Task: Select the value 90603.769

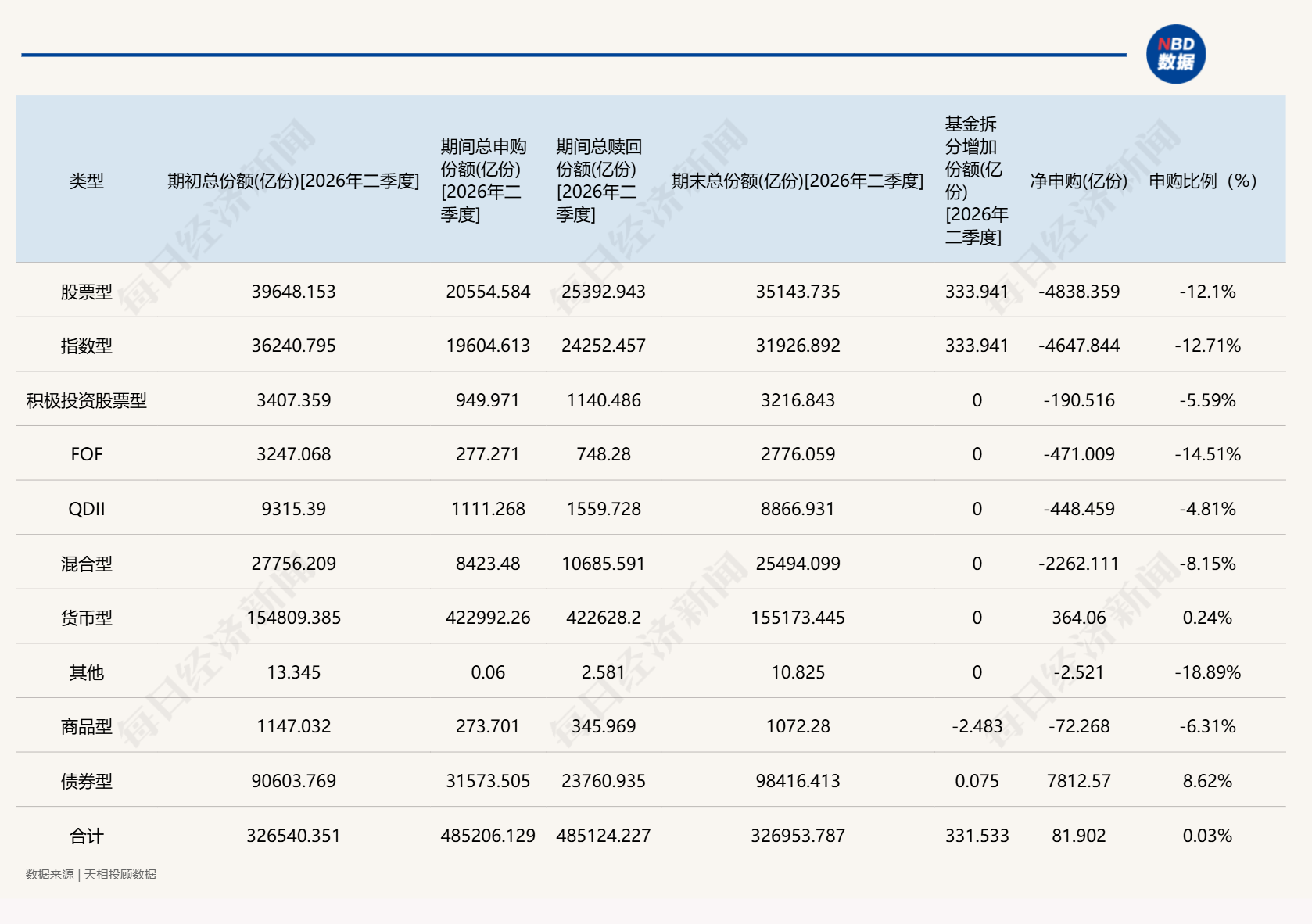Action: pyautogui.click(x=294, y=781)
